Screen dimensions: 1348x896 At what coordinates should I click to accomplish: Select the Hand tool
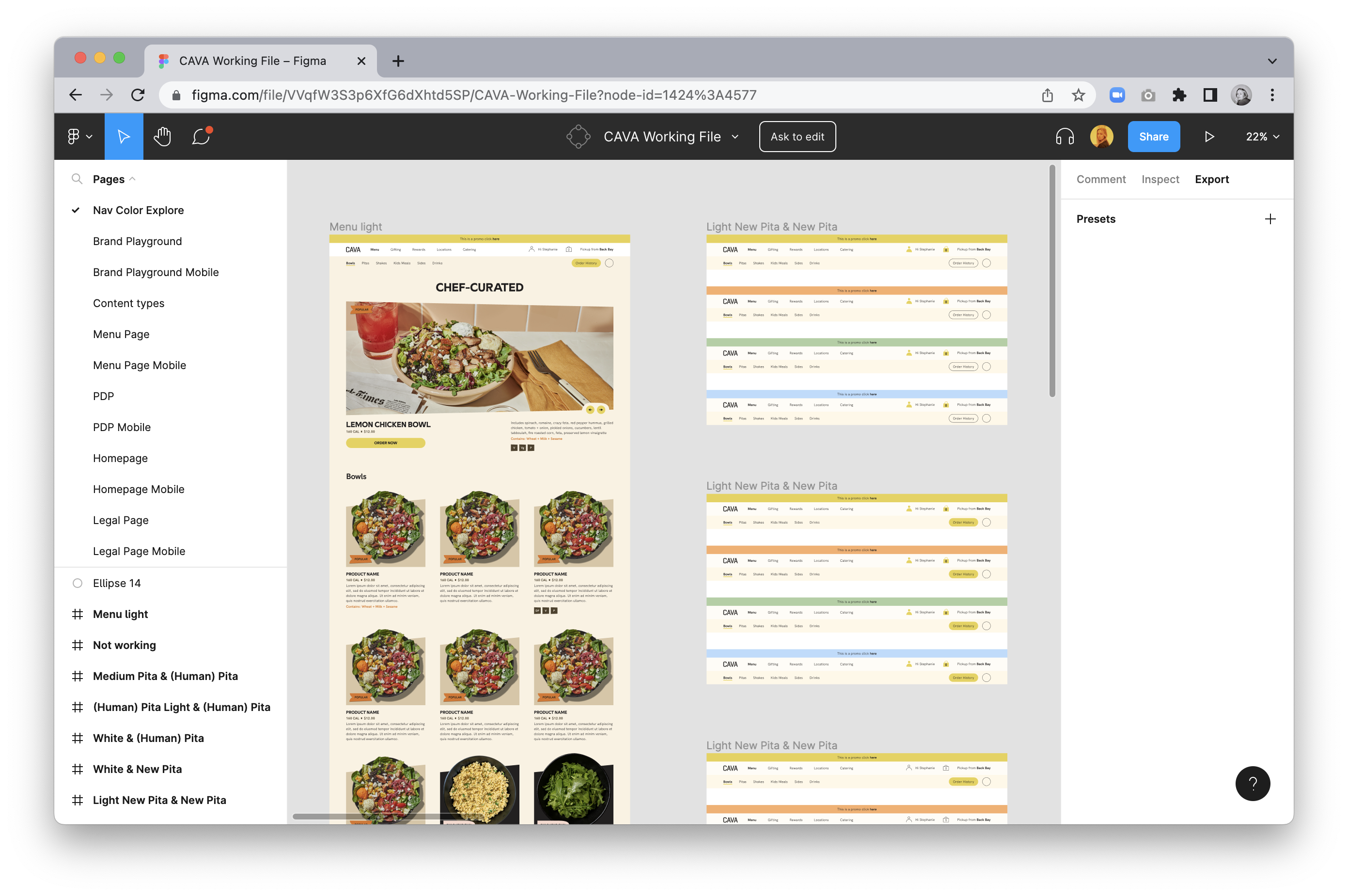[x=162, y=137]
